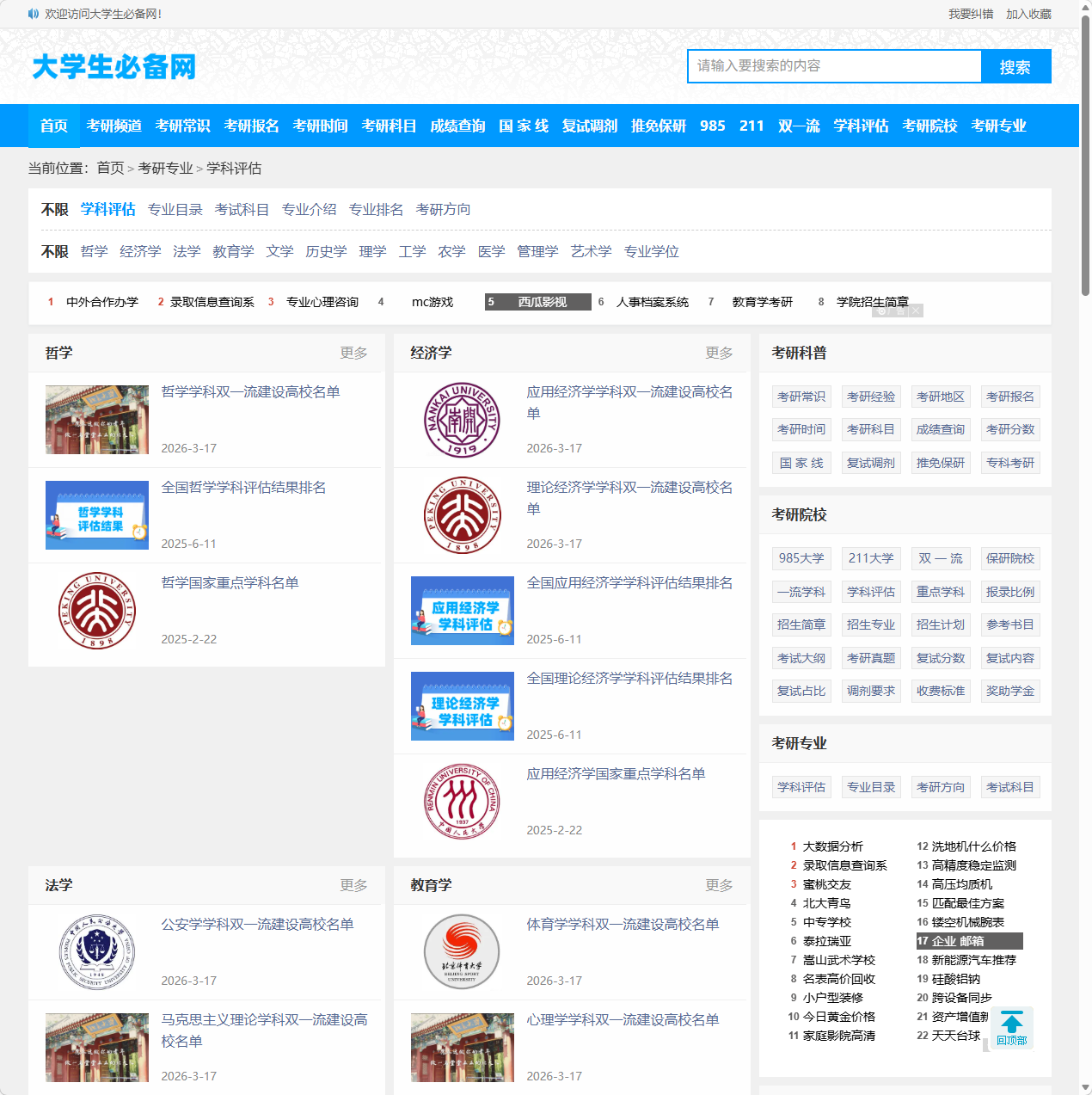Click the Nankai University crest next to 应用经济学
Viewport: 1092px width, 1095px height.
click(x=462, y=420)
